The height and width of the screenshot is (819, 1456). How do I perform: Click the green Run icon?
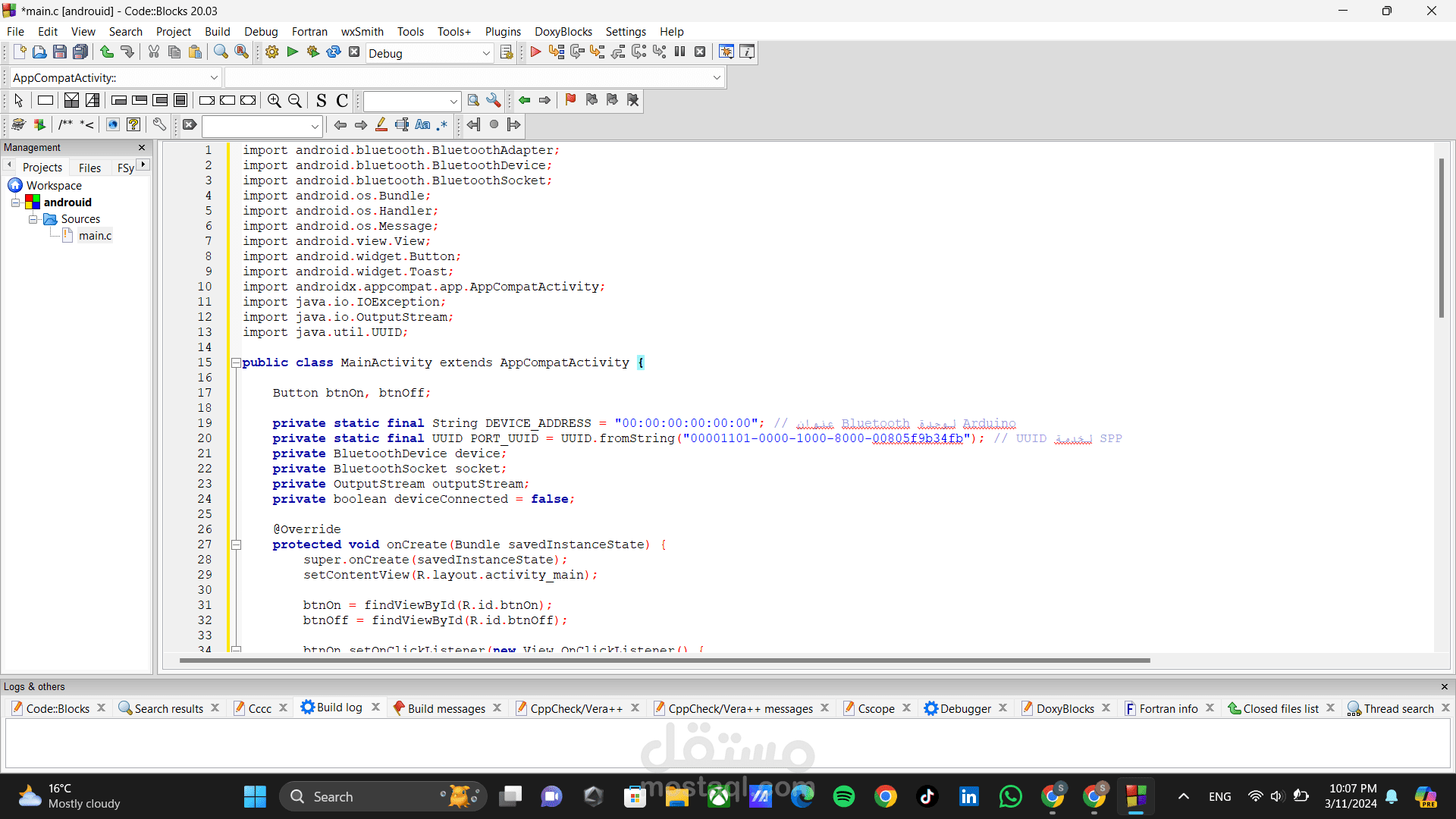[293, 52]
